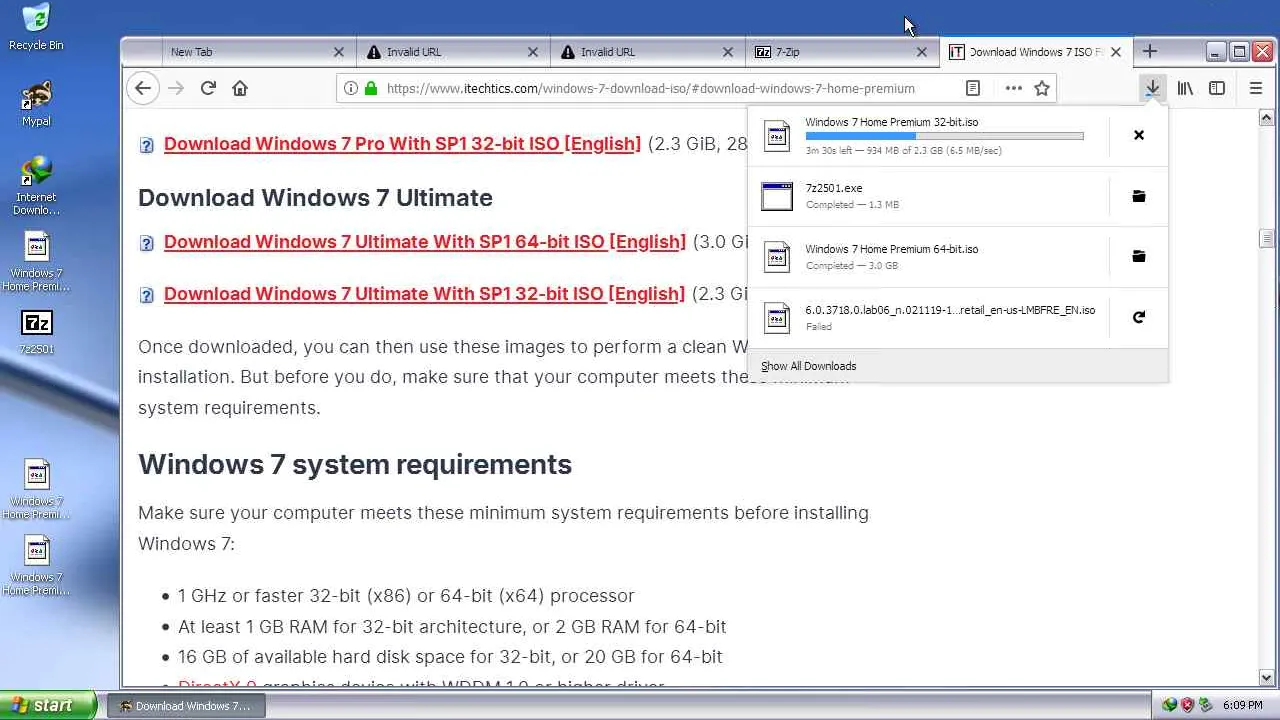Close the 7-Zip tab
Viewport: 1280px width, 720px height.
[x=921, y=52]
